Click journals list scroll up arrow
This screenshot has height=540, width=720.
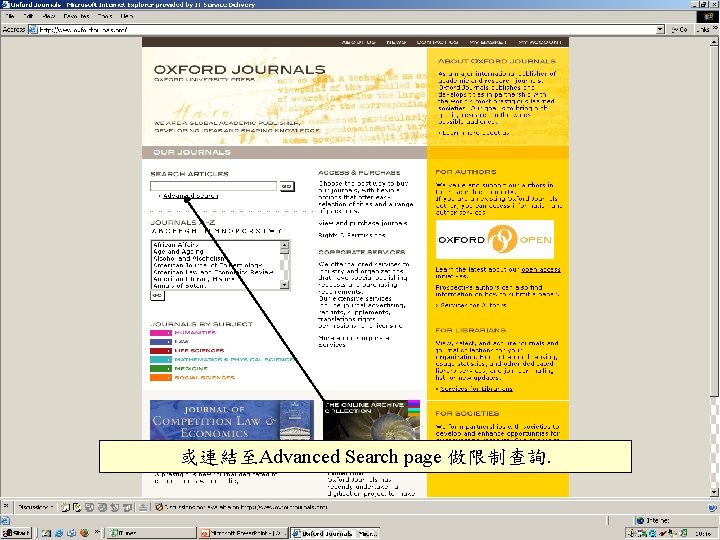click(284, 245)
